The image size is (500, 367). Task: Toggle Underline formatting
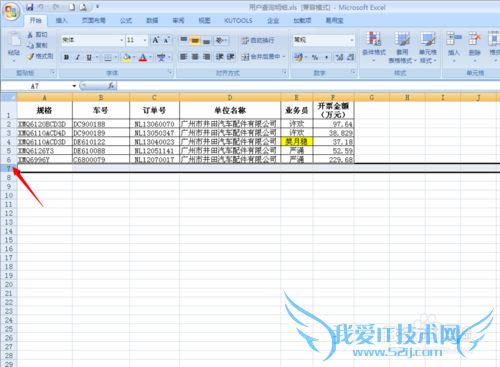89,57
